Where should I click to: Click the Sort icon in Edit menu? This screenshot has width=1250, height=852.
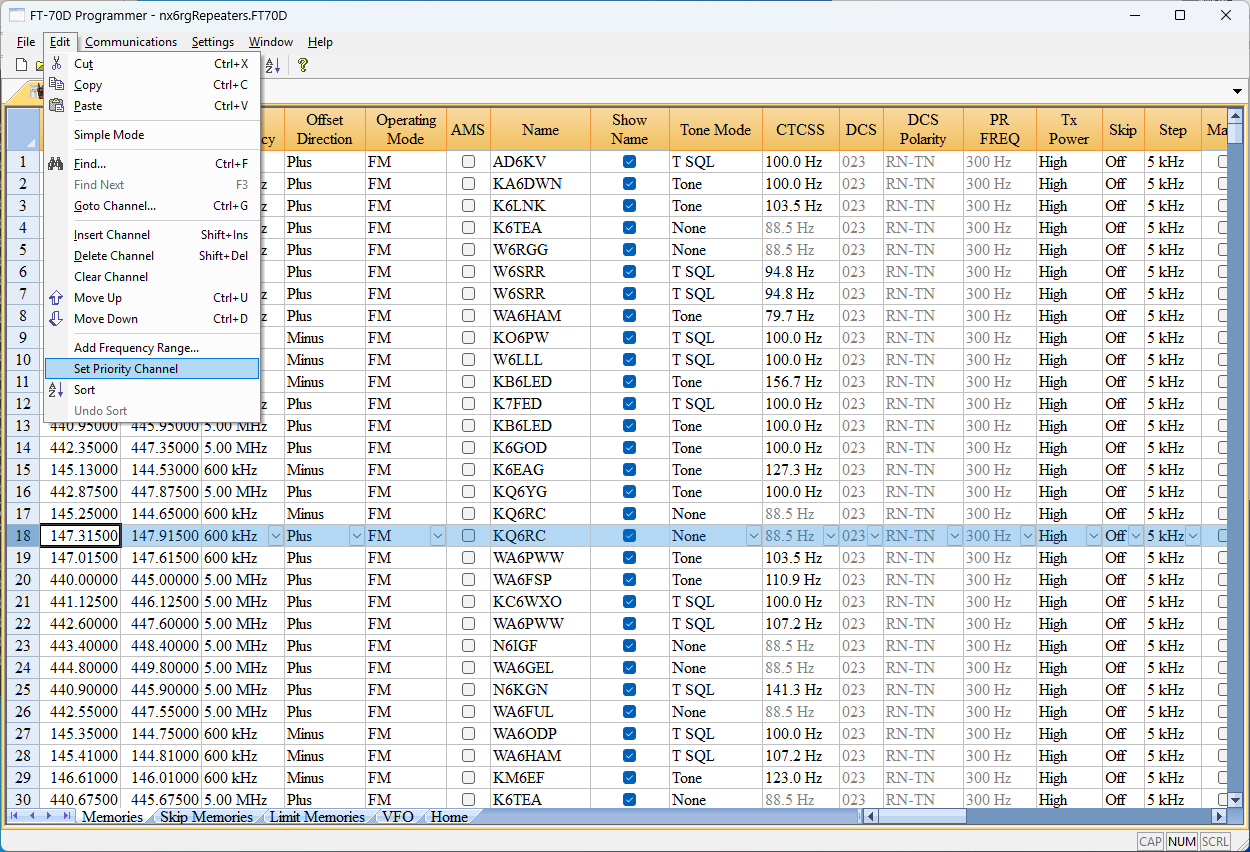pos(56,390)
